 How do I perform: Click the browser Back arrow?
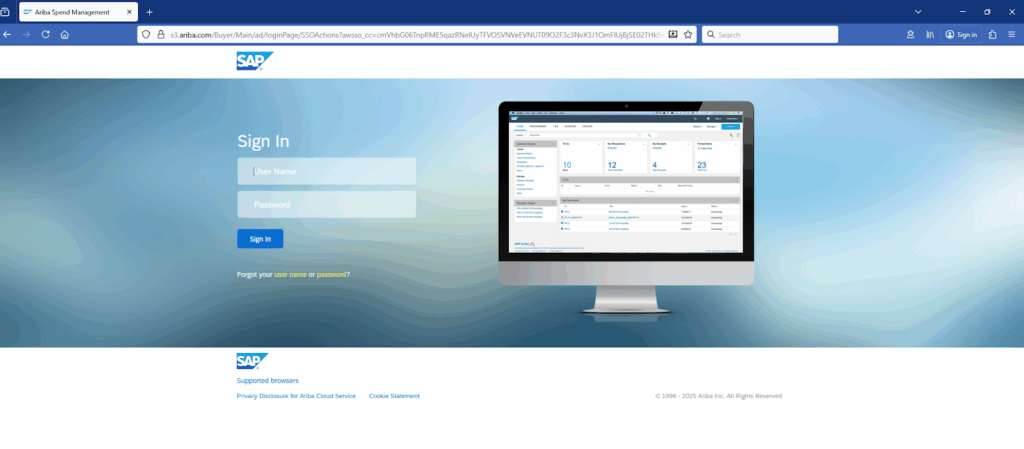8,34
